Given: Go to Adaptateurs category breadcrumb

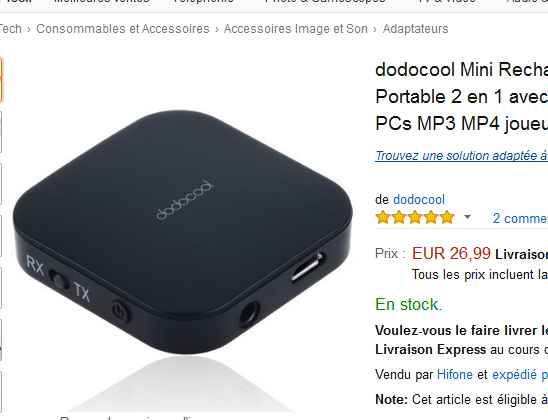Looking at the screenshot, I should click(x=415, y=29).
